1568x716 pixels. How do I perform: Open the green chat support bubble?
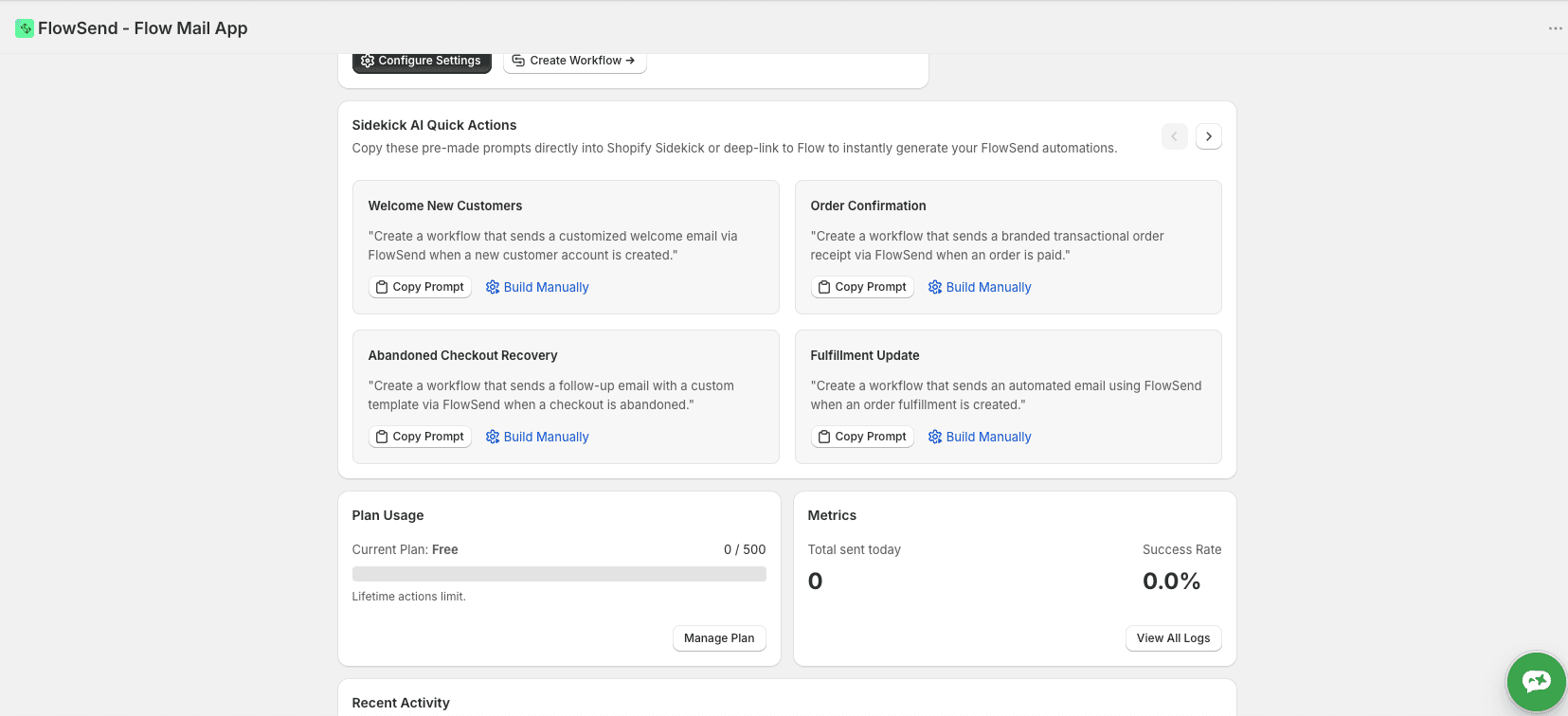(1536, 681)
